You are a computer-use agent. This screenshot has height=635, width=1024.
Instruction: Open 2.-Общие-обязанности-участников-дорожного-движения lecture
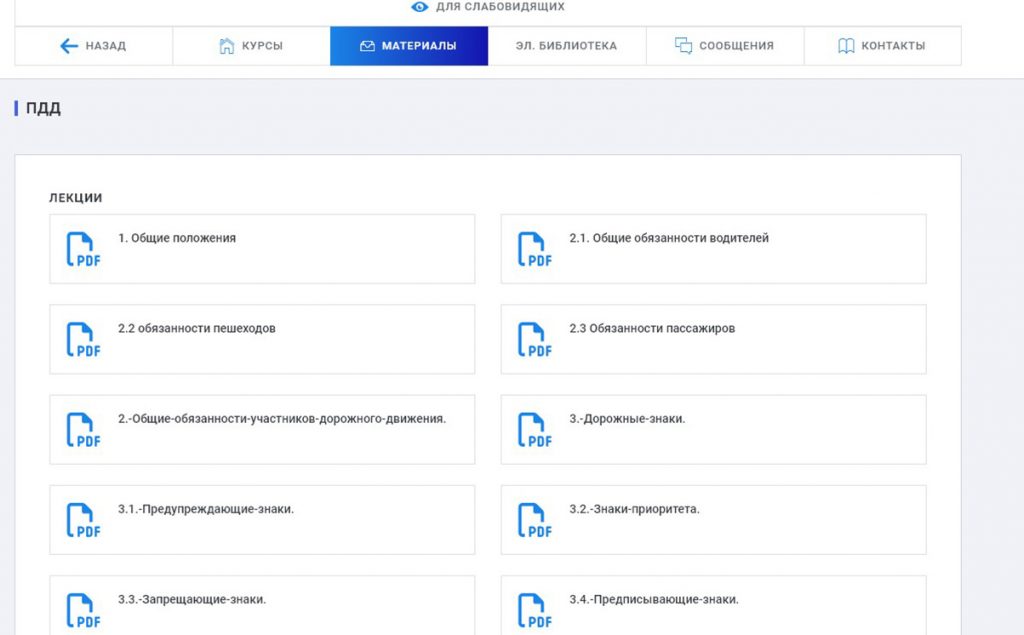pyautogui.click(x=282, y=419)
